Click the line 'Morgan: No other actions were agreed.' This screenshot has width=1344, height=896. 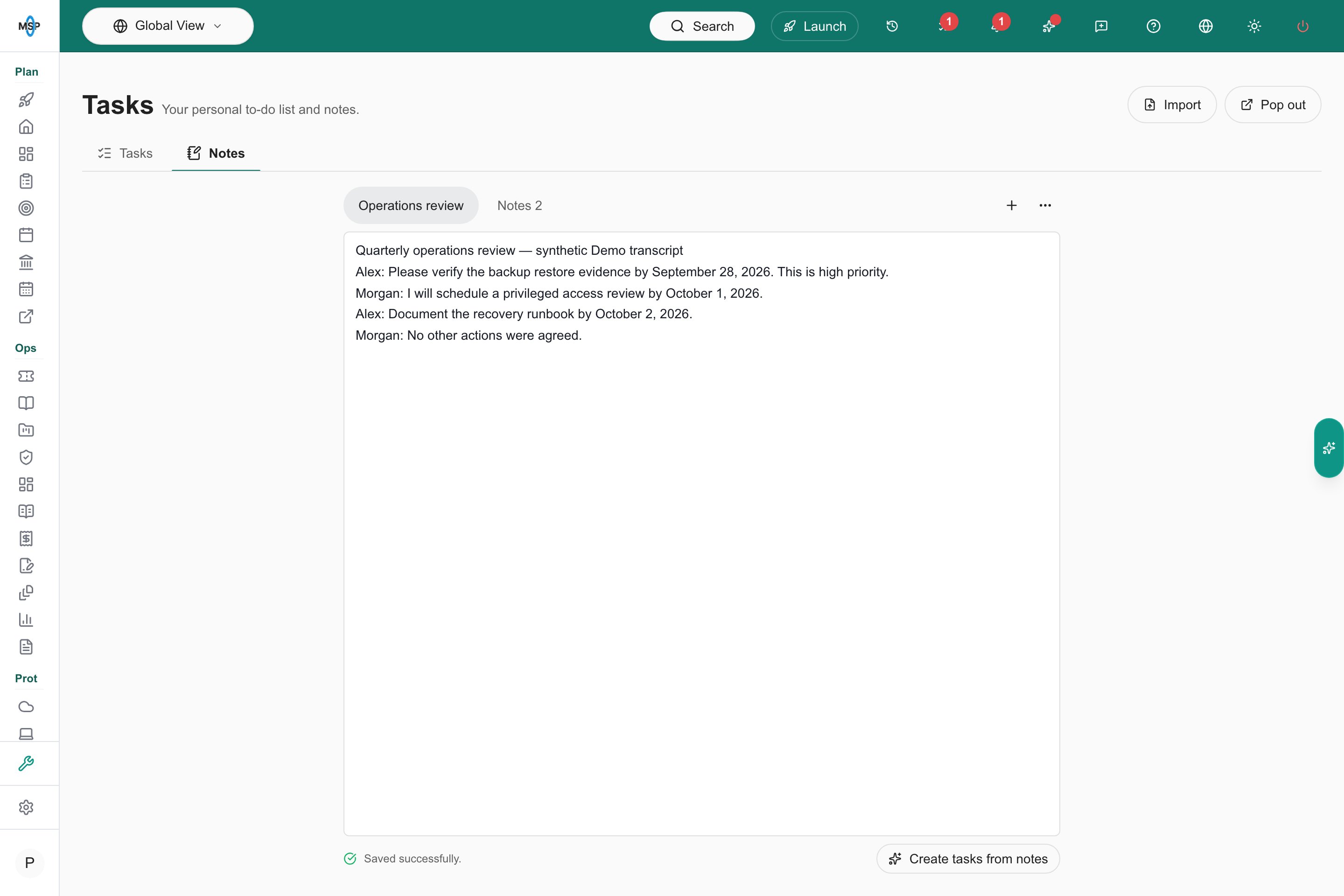click(x=469, y=336)
